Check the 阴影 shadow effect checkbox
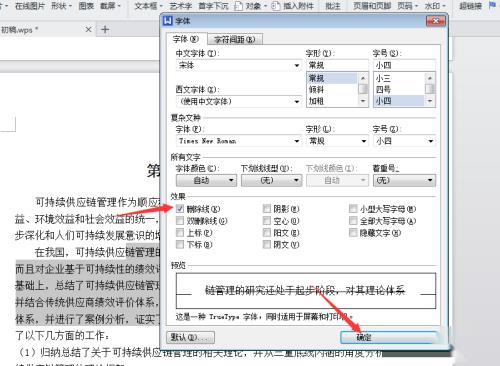 click(267, 209)
